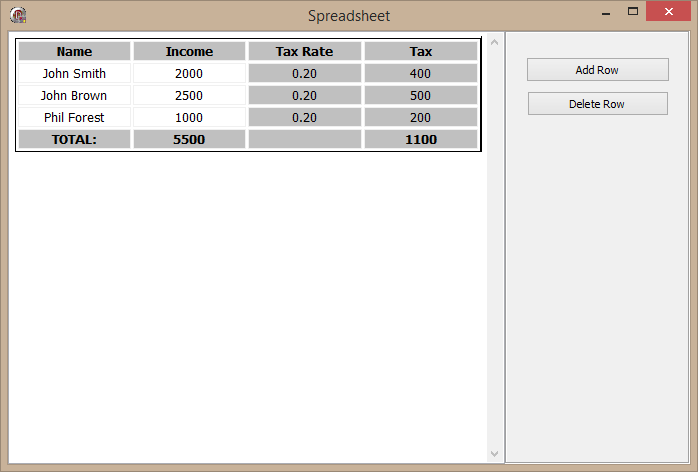Click the income cell containing 2500
This screenshot has width=698, height=472.
(x=189, y=95)
